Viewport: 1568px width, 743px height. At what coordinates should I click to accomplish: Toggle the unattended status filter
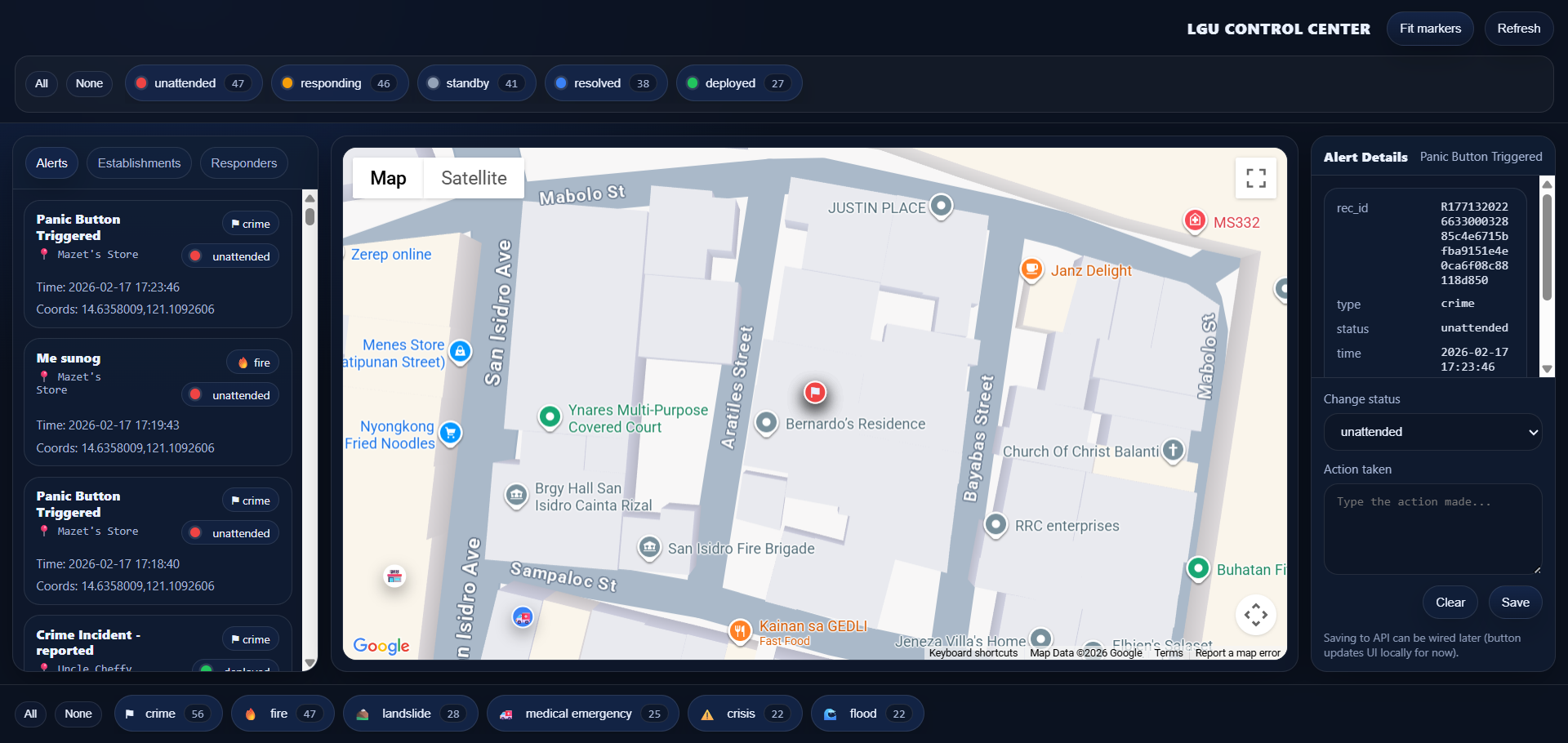(x=193, y=82)
